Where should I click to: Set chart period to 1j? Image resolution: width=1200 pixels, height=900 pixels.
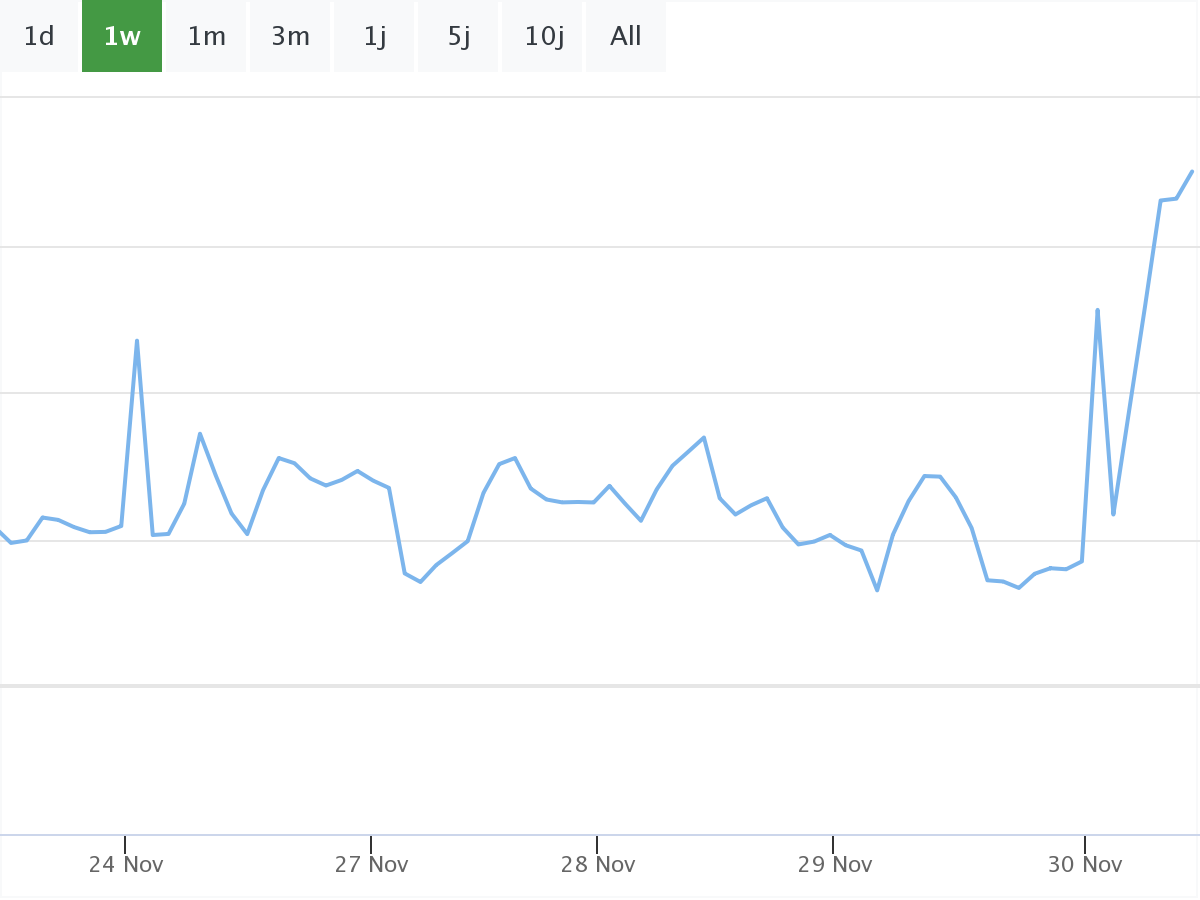click(375, 37)
